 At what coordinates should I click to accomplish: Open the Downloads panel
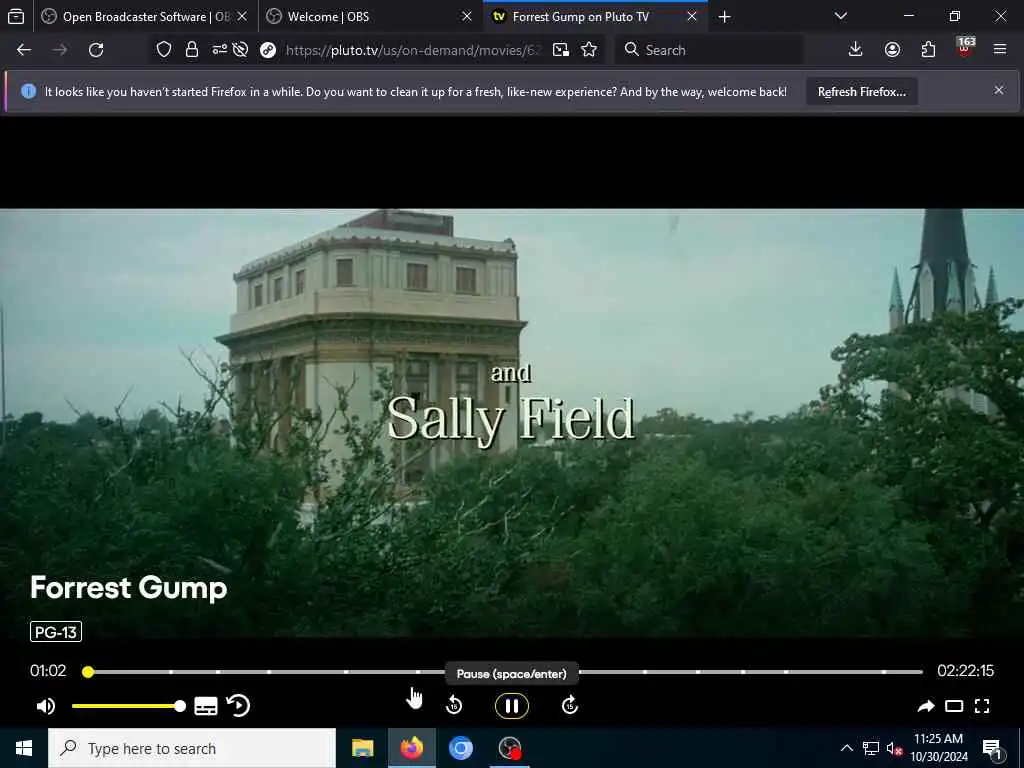click(x=855, y=49)
